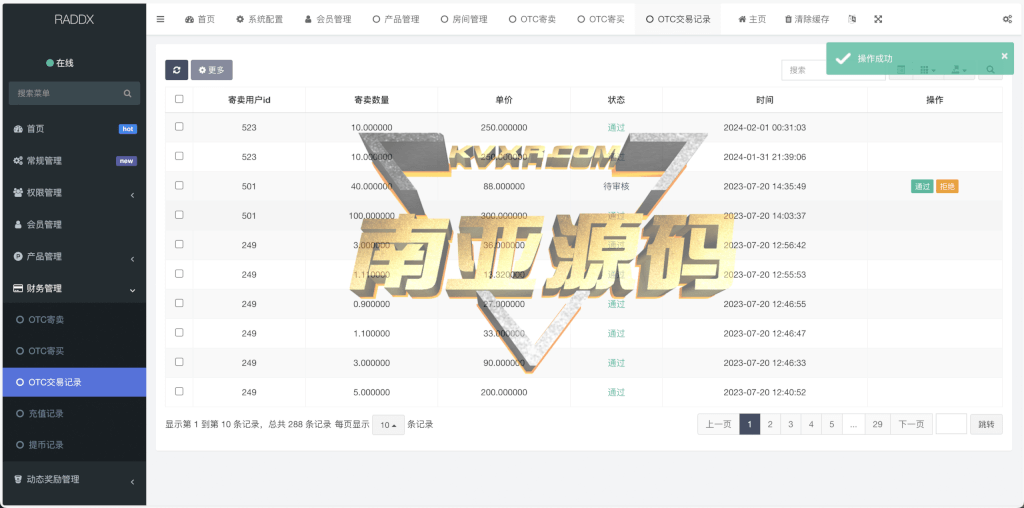Switch to the 房间管理 tab
The height and width of the screenshot is (508, 1024).
[x=464, y=19]
